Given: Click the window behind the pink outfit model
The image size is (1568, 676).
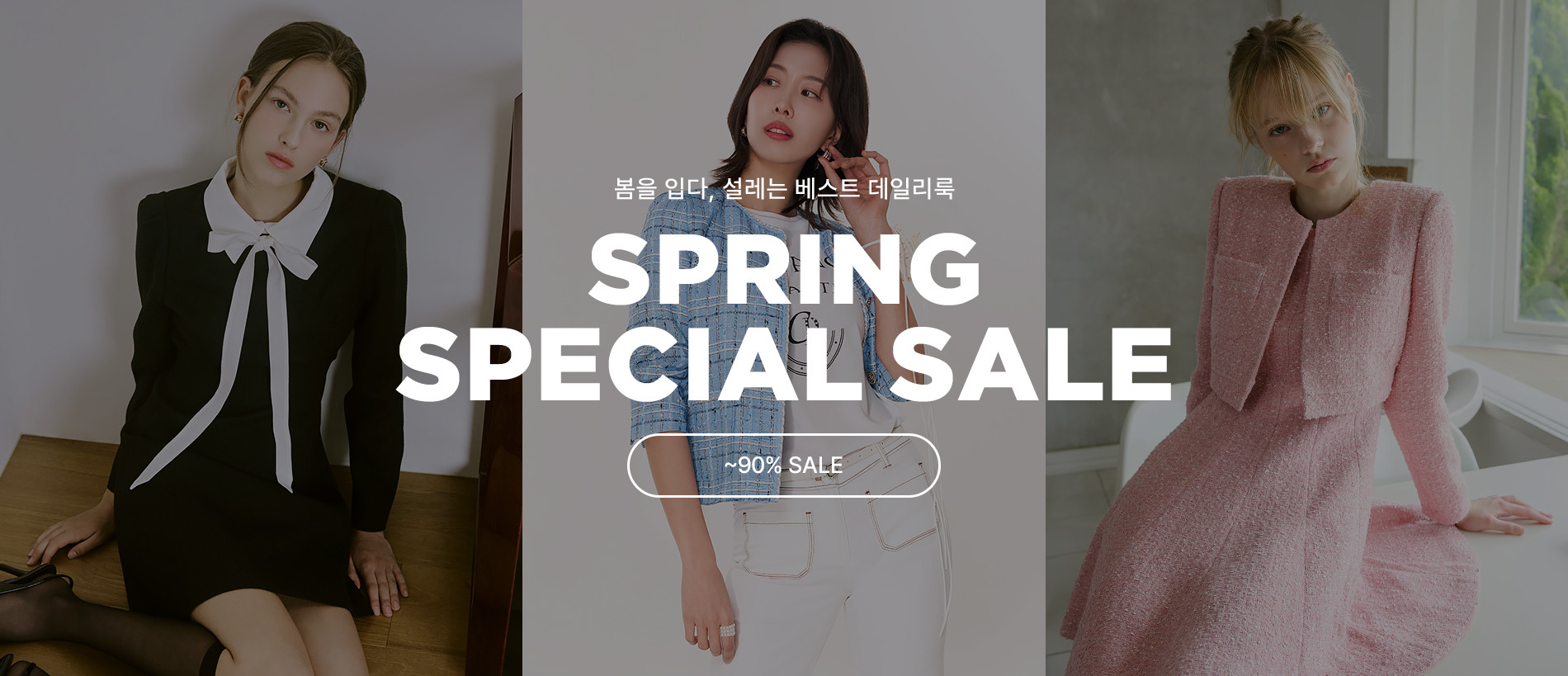Looking at the screenshot, I should [1535, 165].
